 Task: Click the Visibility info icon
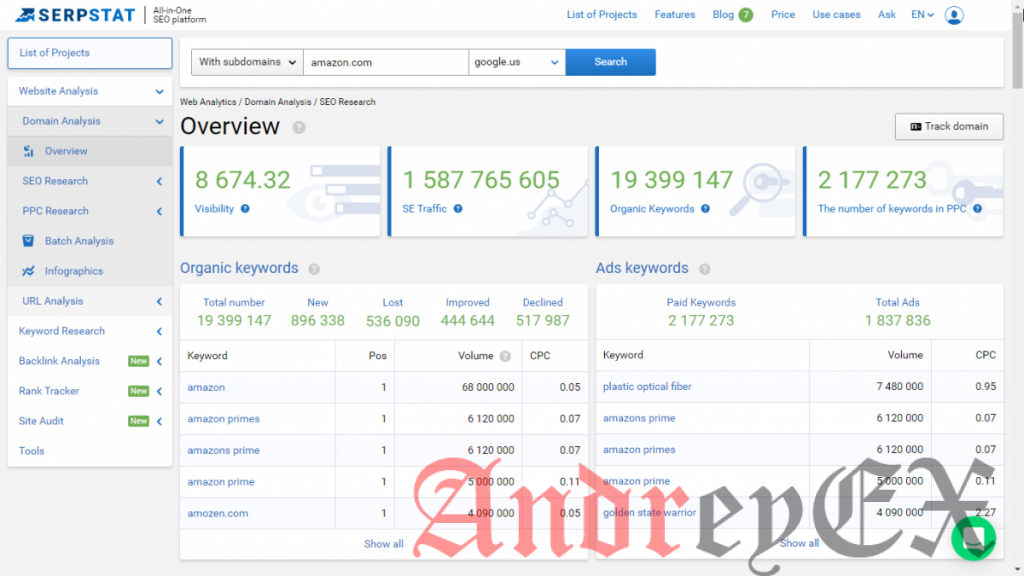tap(245, 209)
